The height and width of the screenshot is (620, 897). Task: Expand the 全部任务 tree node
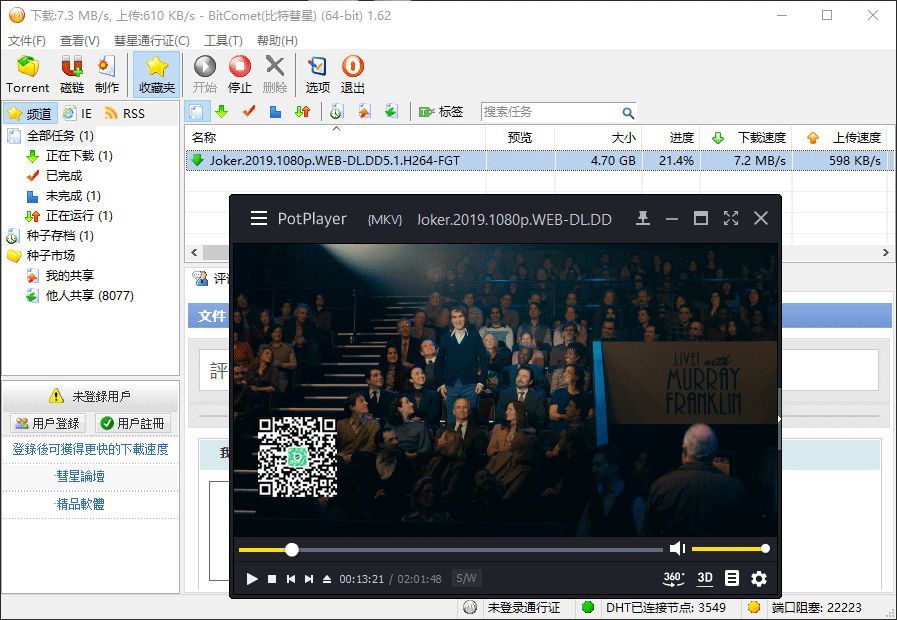tap(60, 135)
